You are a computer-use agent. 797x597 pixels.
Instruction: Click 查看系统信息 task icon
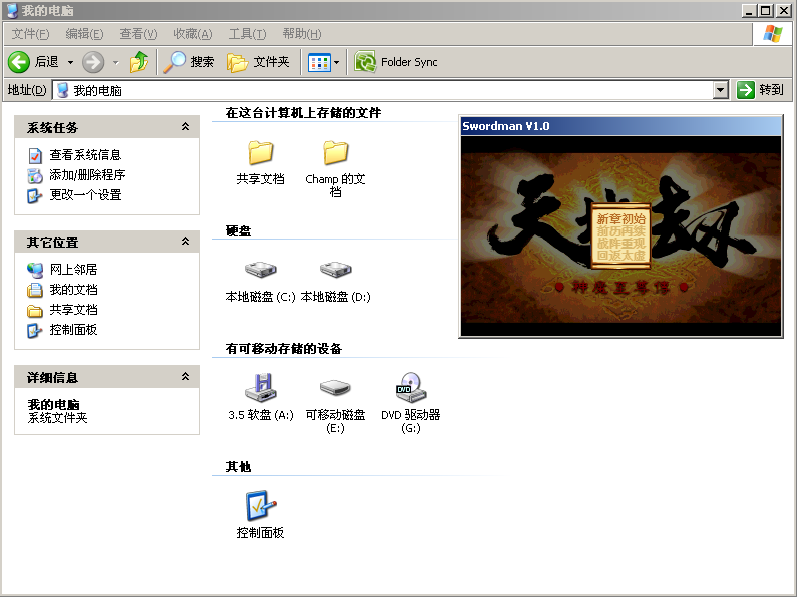[35, 155]
